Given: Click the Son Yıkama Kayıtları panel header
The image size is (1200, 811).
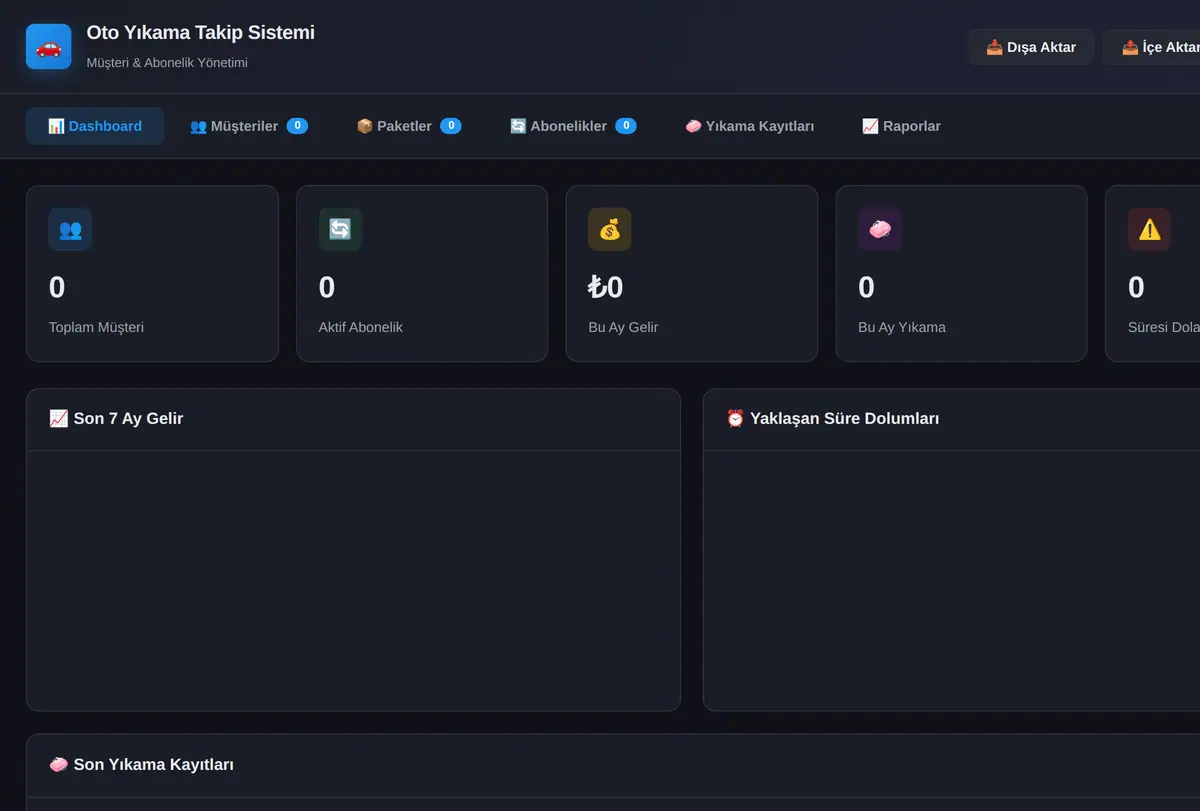Looking at the screenshot, I should click(613, 765).
